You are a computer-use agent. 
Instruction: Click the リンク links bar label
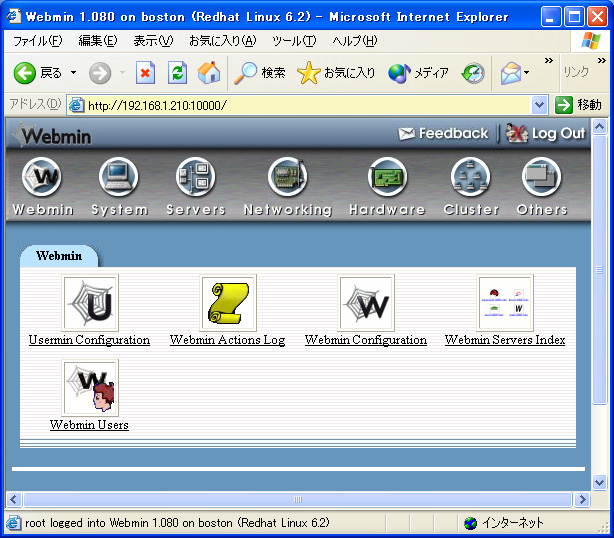point(576,72)
